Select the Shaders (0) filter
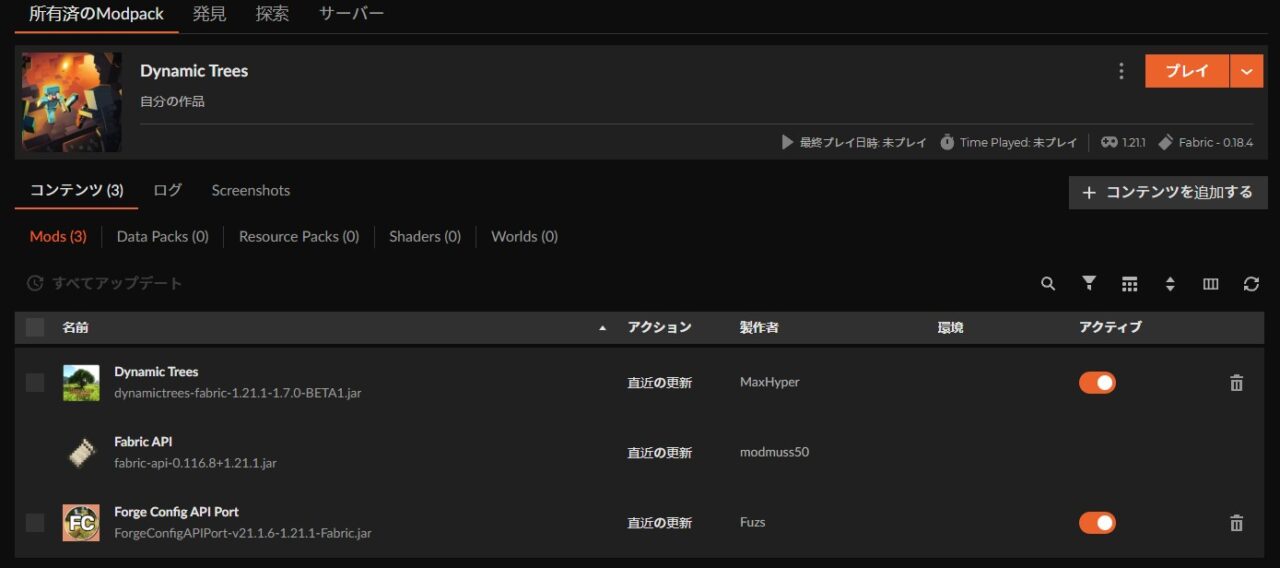This screenshot has height=568, width=1280. [x=425, y=237]
